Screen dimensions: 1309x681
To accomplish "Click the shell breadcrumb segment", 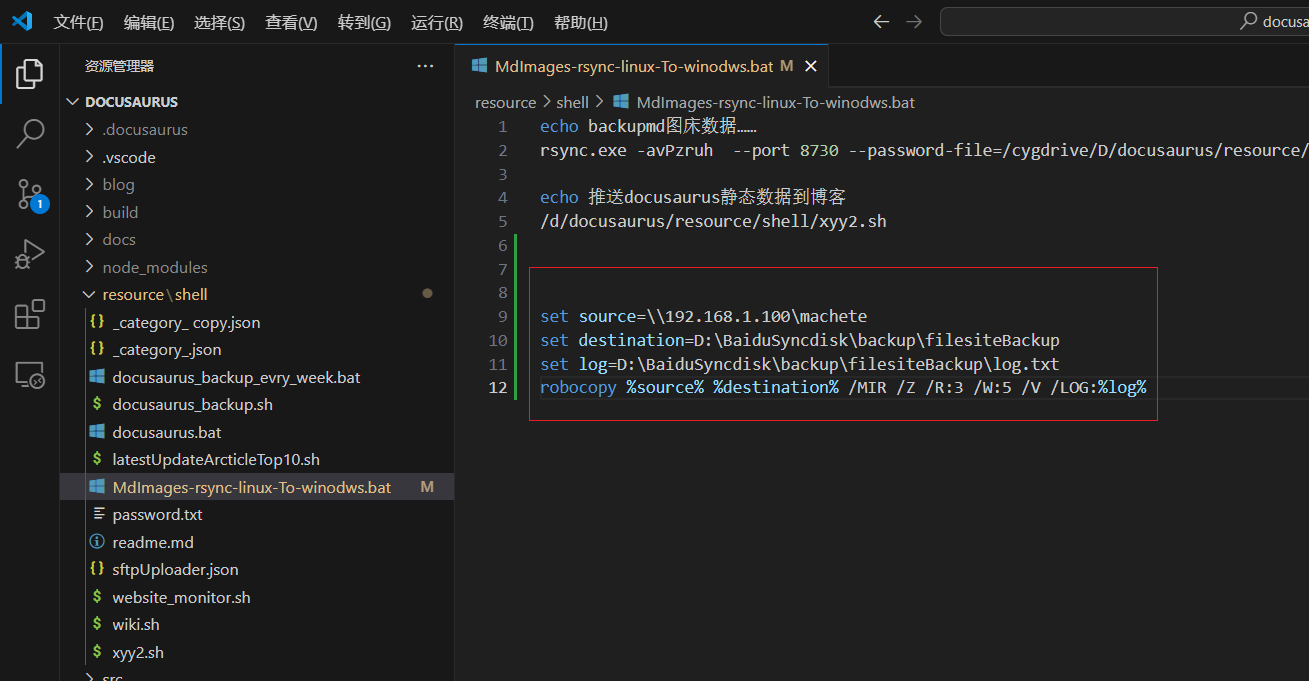I will coord(573,102).
